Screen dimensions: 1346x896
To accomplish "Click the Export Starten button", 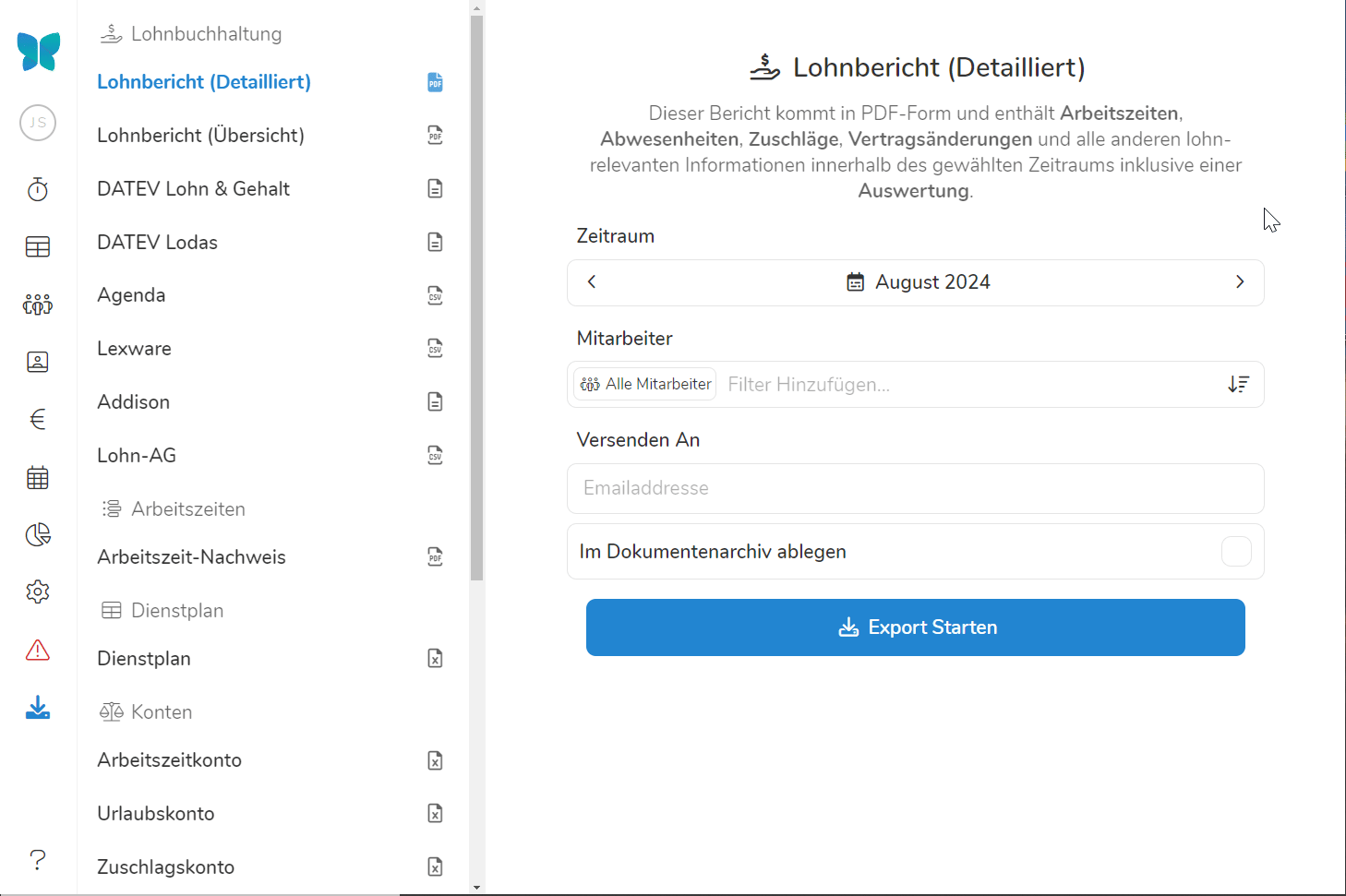I will (915, 627).
